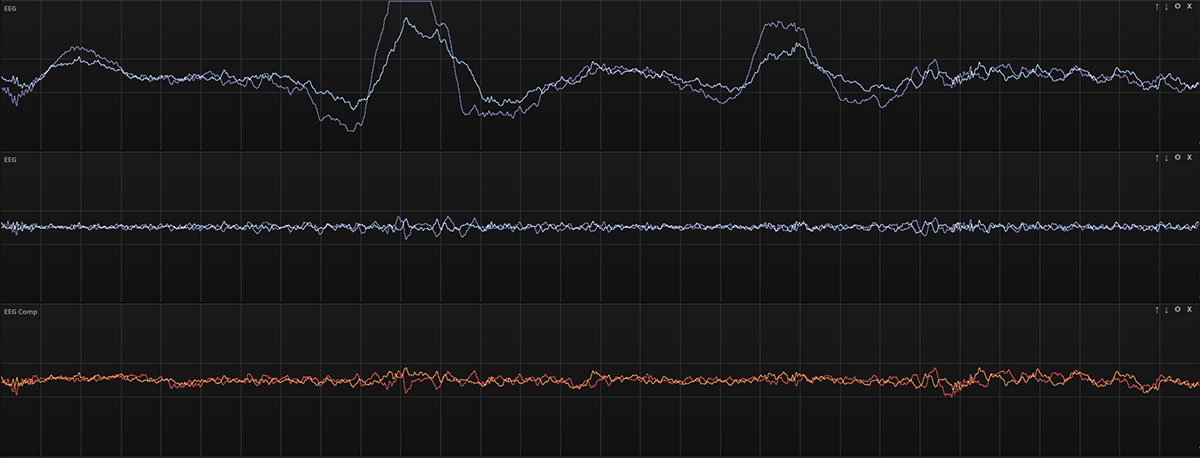Close the top EEG panel
The height and width of the screenshot is (458, 1200).
click(x=1189, y=7)
